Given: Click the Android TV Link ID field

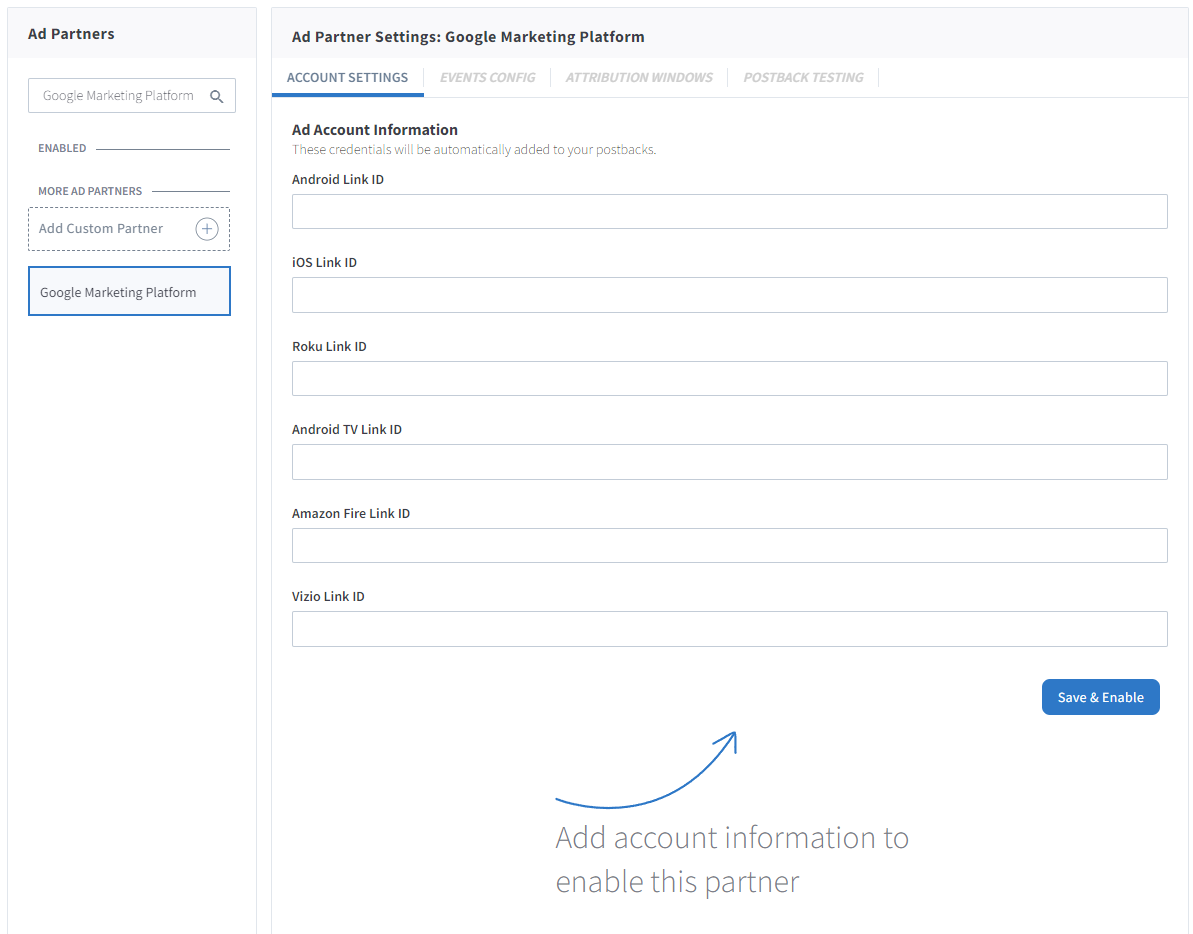Looking at the screenshot, I should pos(730,462).
